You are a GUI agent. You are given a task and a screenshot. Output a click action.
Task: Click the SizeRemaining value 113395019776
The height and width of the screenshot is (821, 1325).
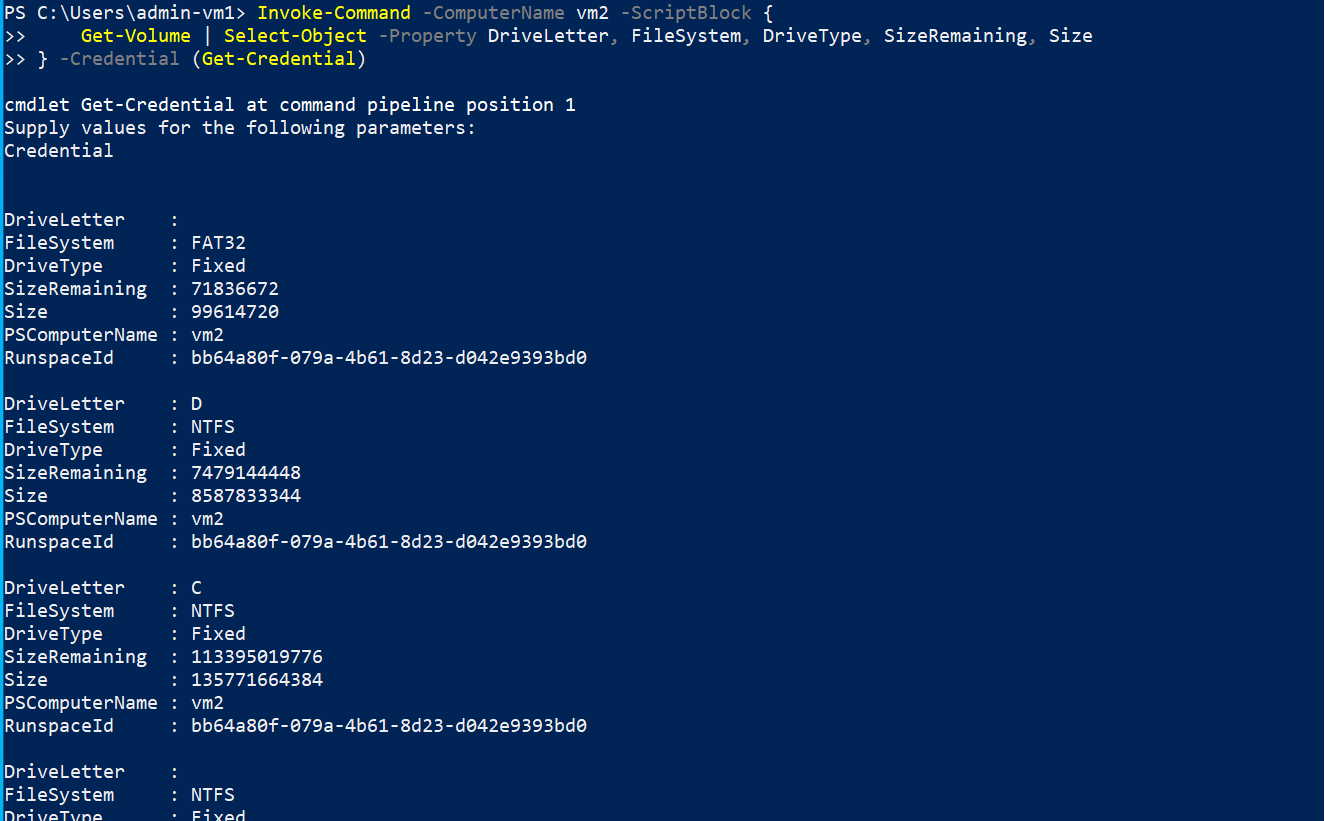[x=257, y=657]
